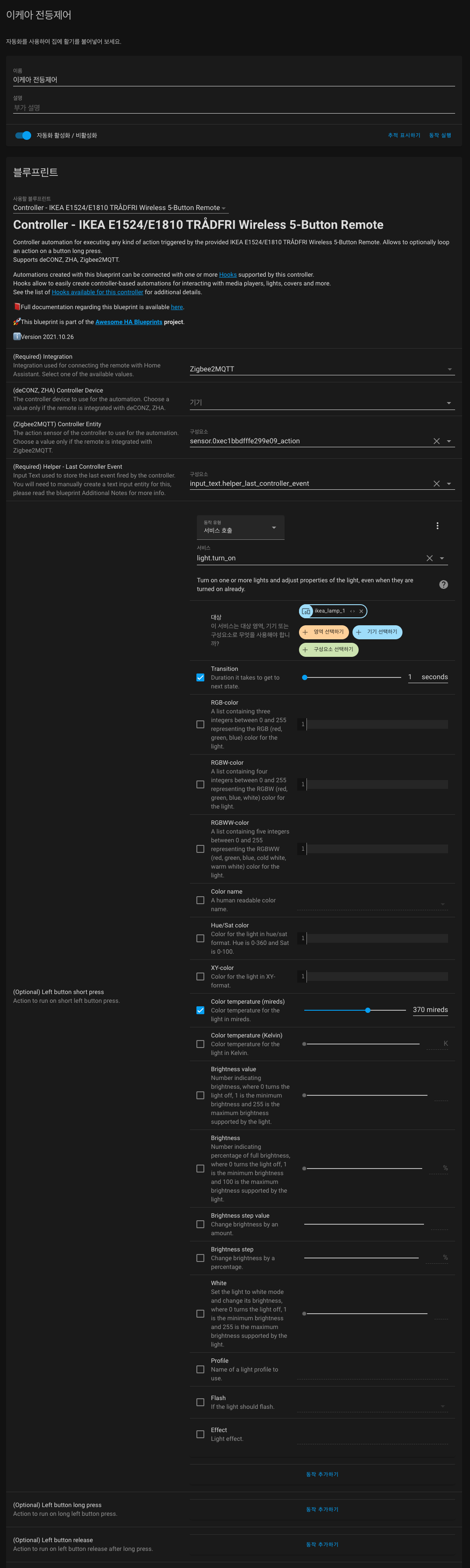470x1568 pixels.
Task: Uncheck the Transition checkbox
Action: point(200,677)
